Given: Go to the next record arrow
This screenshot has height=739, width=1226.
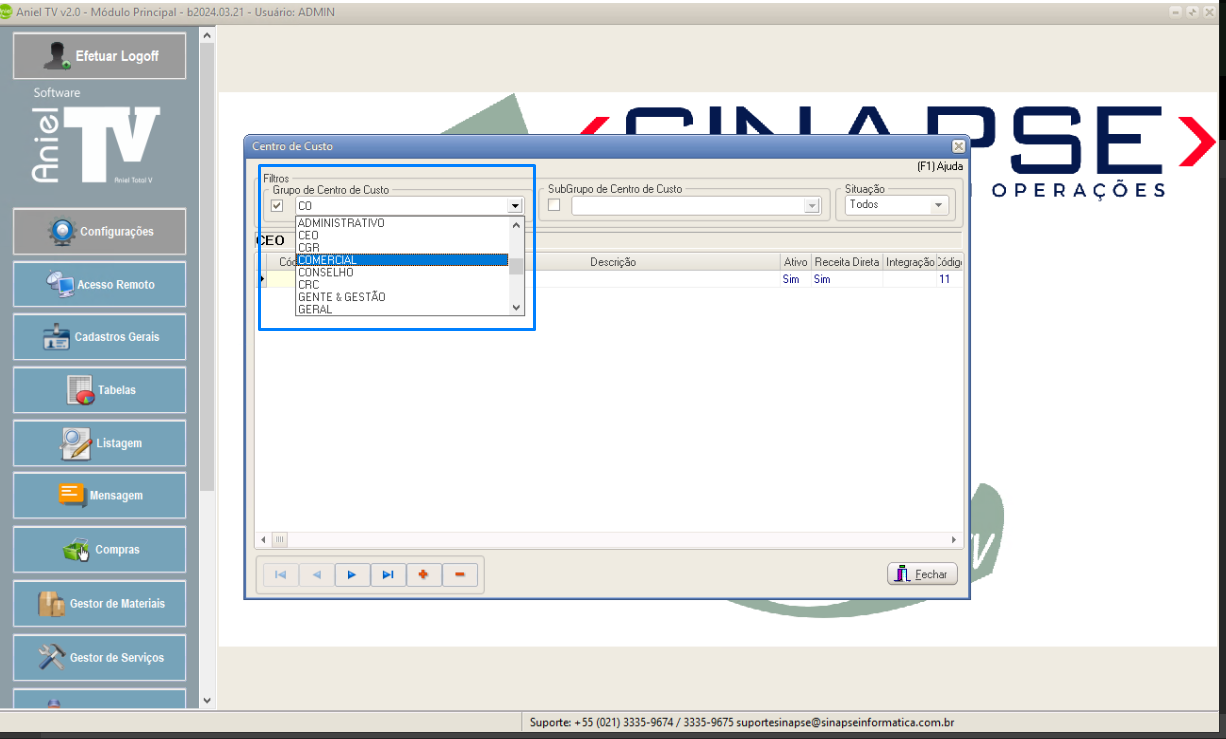Looking at the screenshot, I should (352, 575).
